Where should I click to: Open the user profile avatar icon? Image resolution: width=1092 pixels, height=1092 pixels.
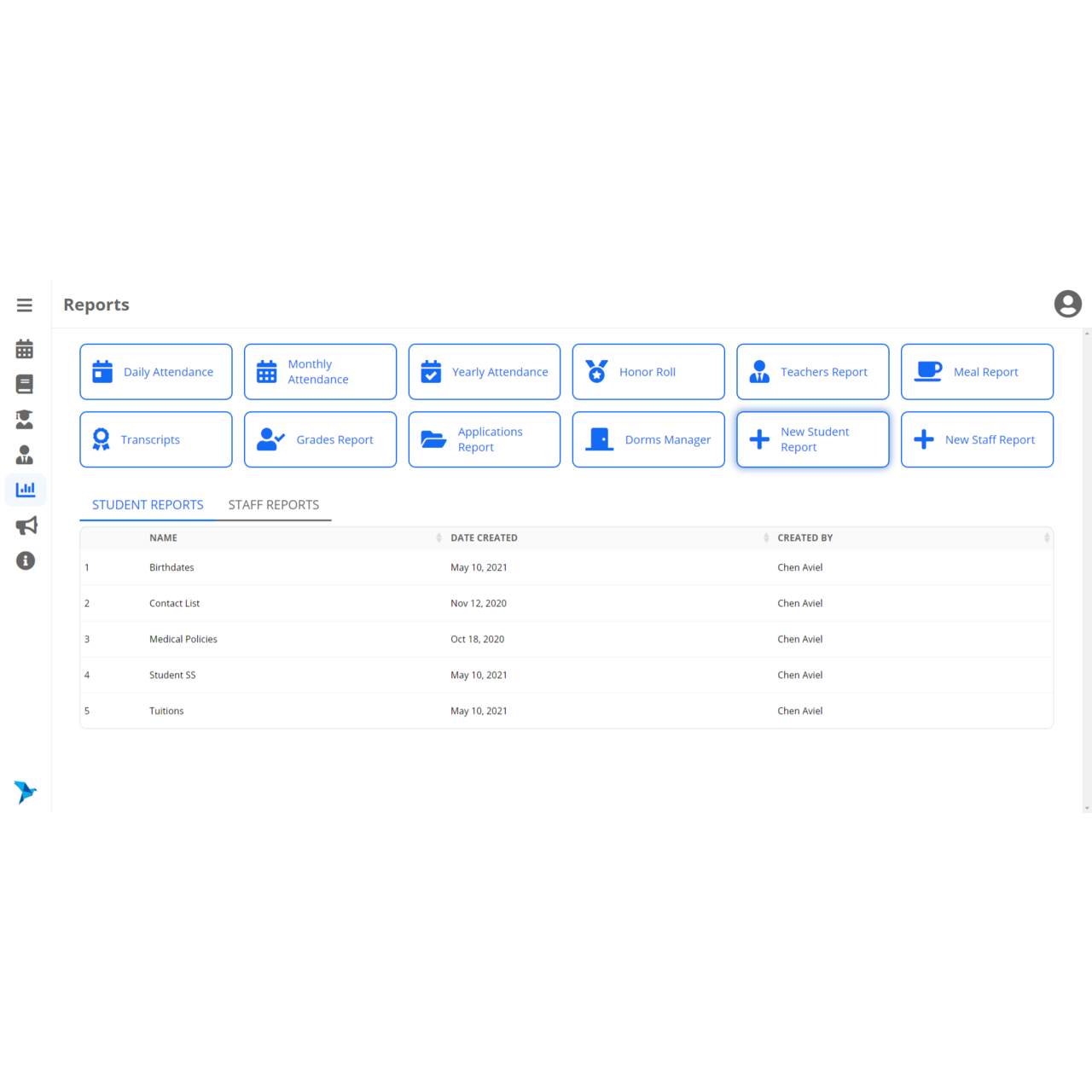pyautogui.click(x=1067, y=305)
